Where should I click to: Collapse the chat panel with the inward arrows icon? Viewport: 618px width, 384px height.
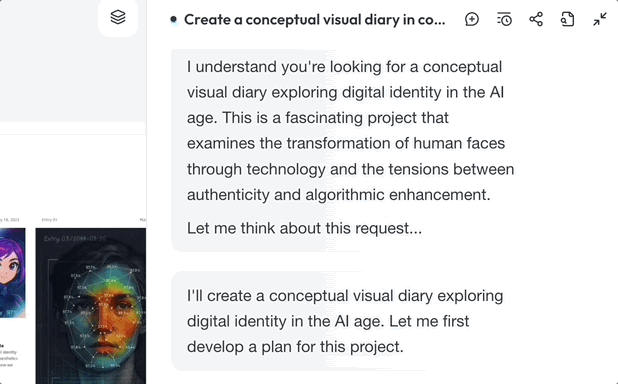(600, 19)
